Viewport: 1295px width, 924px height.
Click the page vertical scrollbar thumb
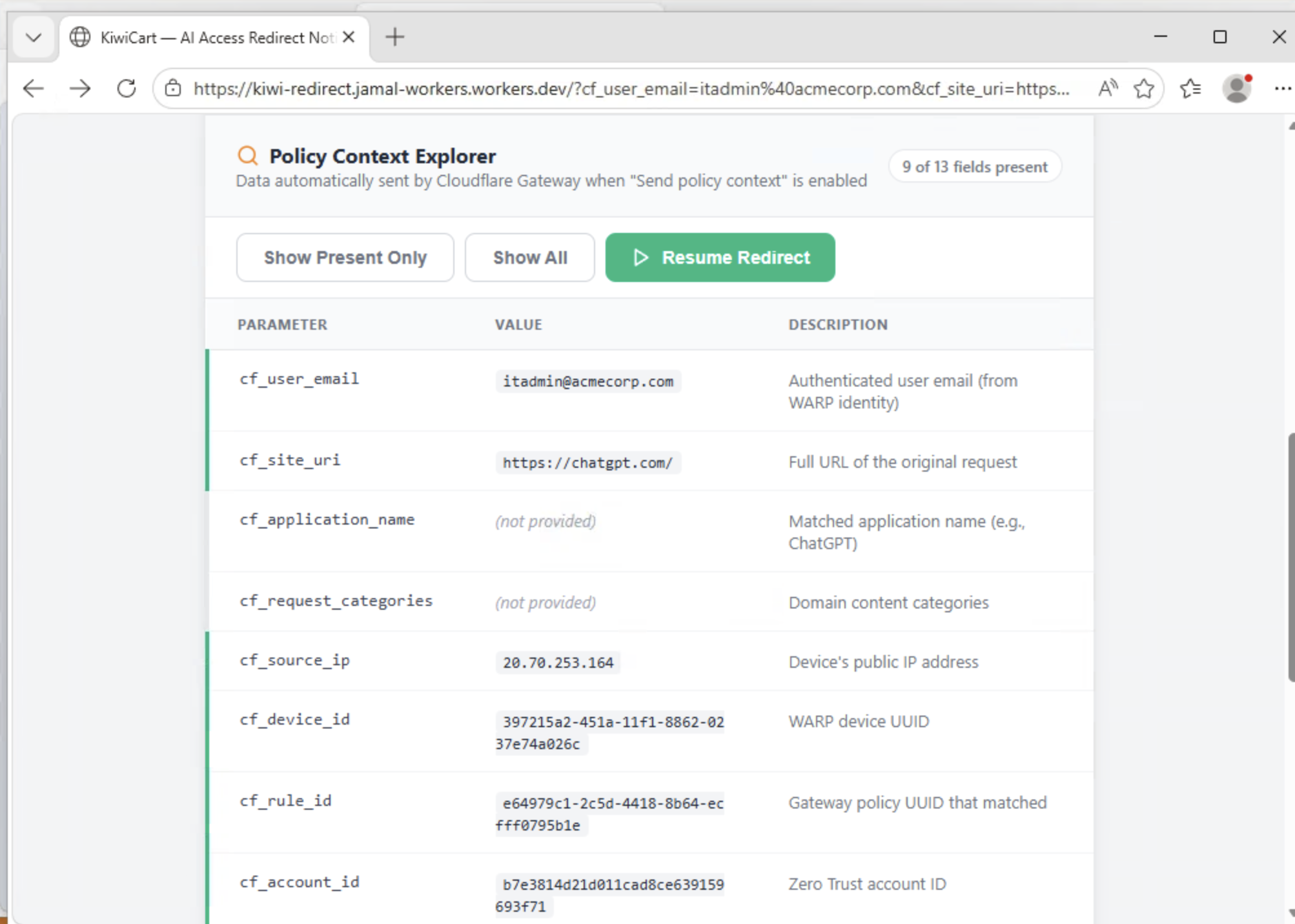[x=1291, y=557]
